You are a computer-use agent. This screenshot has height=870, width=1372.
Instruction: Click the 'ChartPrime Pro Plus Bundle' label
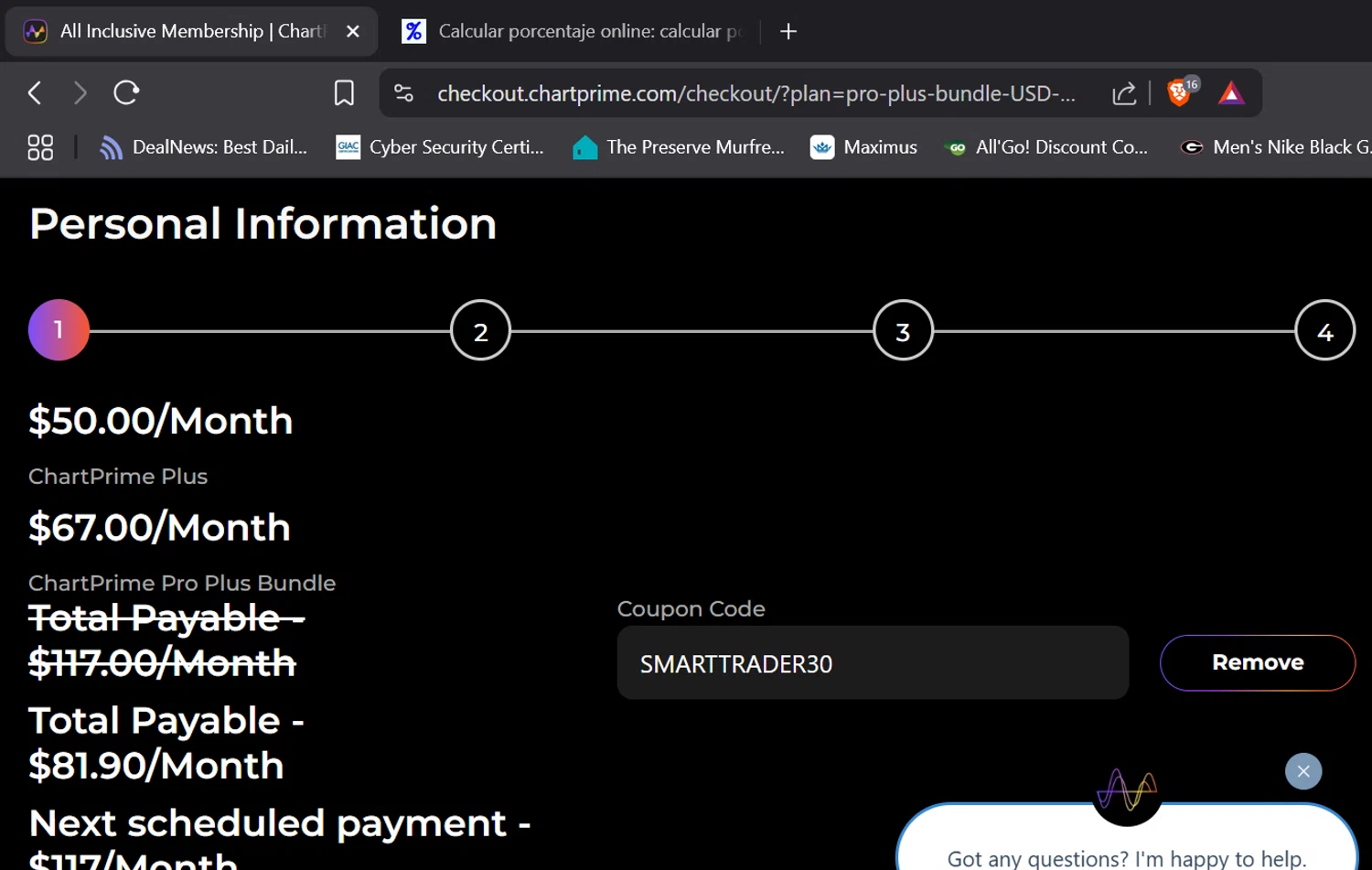coord(182,584)
